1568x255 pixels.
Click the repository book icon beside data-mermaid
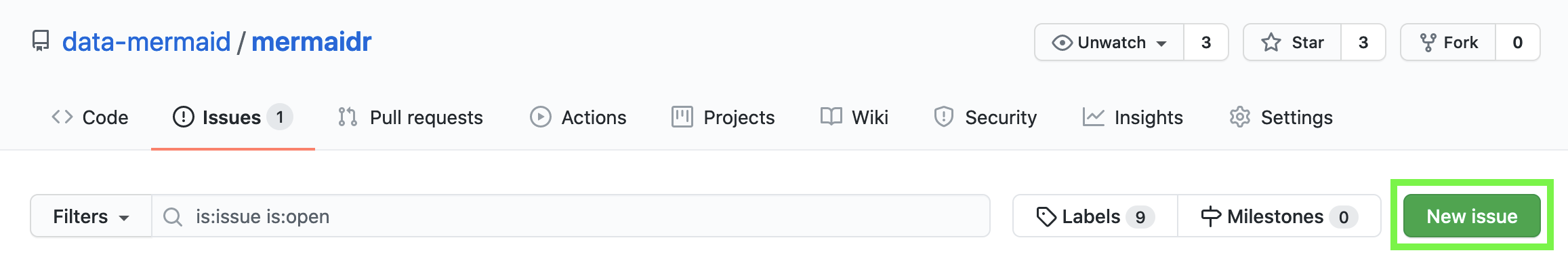[x=41, y=41]
